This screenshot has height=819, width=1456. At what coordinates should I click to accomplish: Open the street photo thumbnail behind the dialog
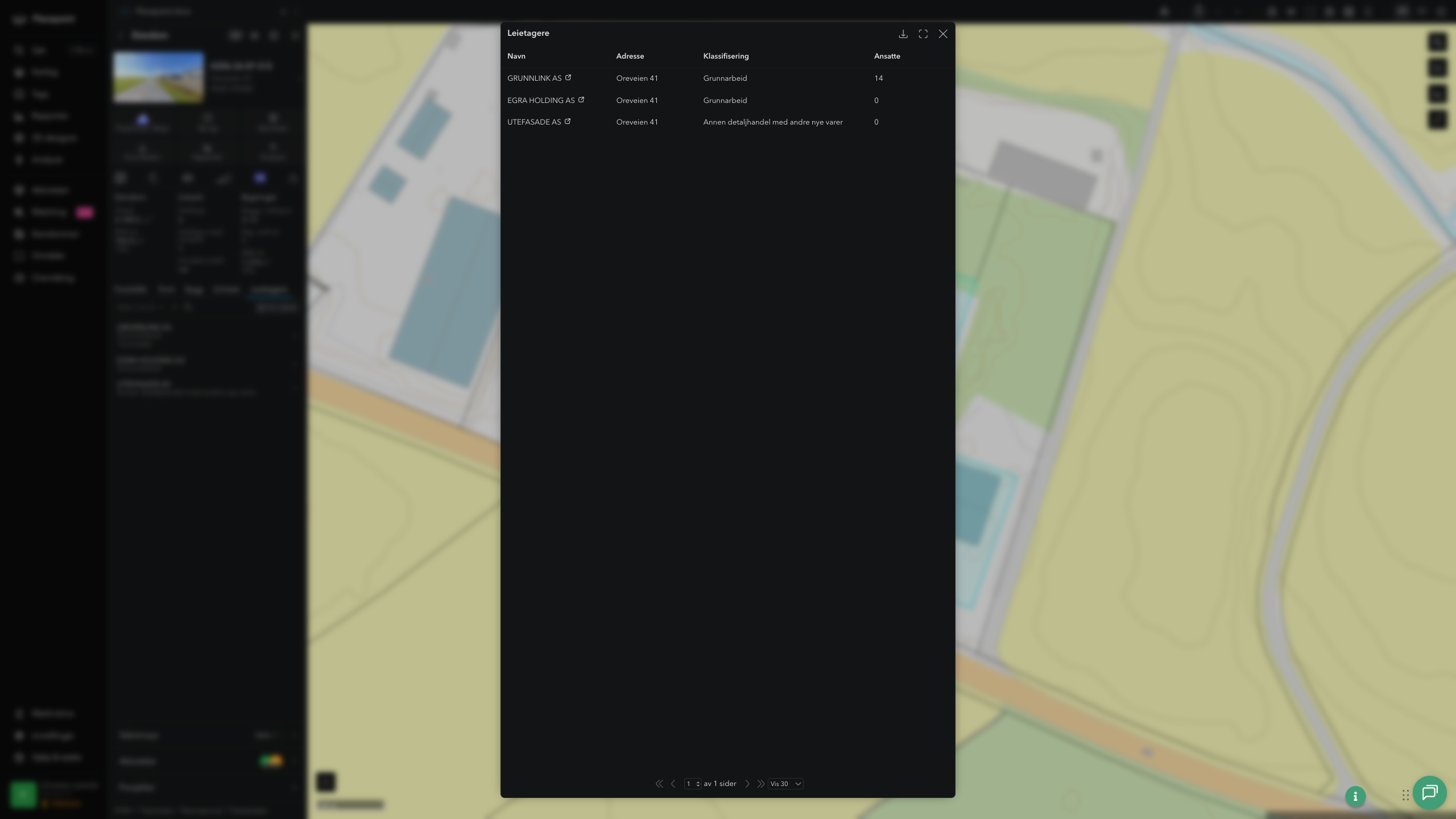click(158, 77)
